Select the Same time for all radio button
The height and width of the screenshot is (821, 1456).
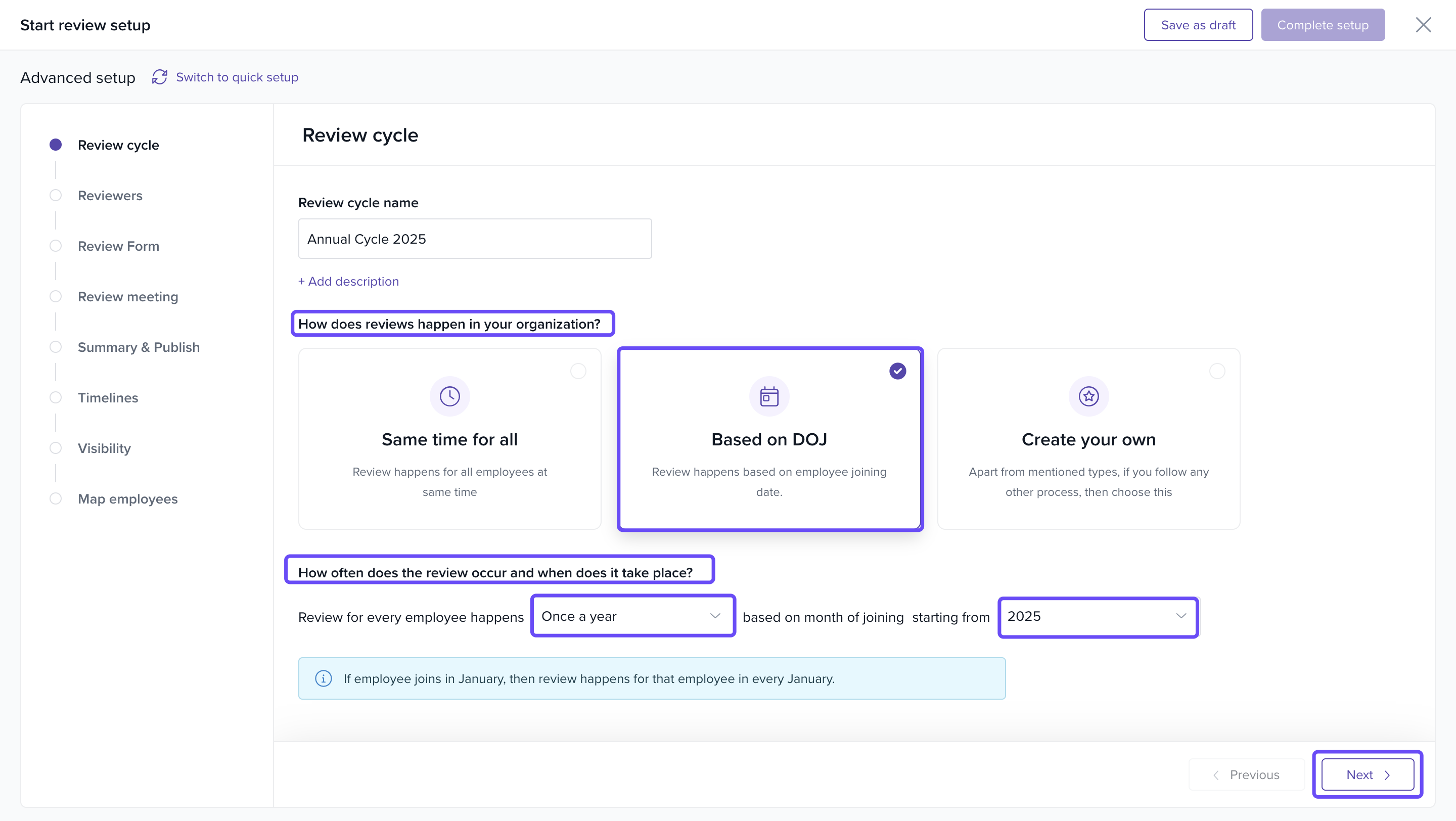[x=578, y=371]
